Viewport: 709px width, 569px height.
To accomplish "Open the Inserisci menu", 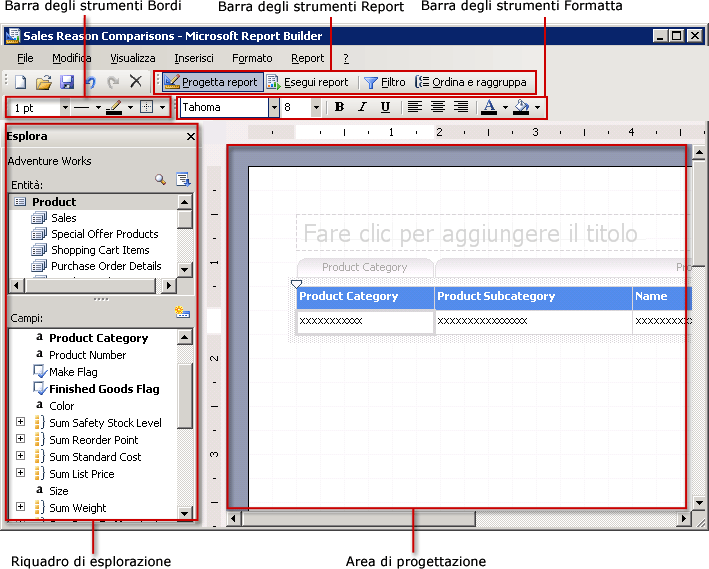I will [193, 58].
